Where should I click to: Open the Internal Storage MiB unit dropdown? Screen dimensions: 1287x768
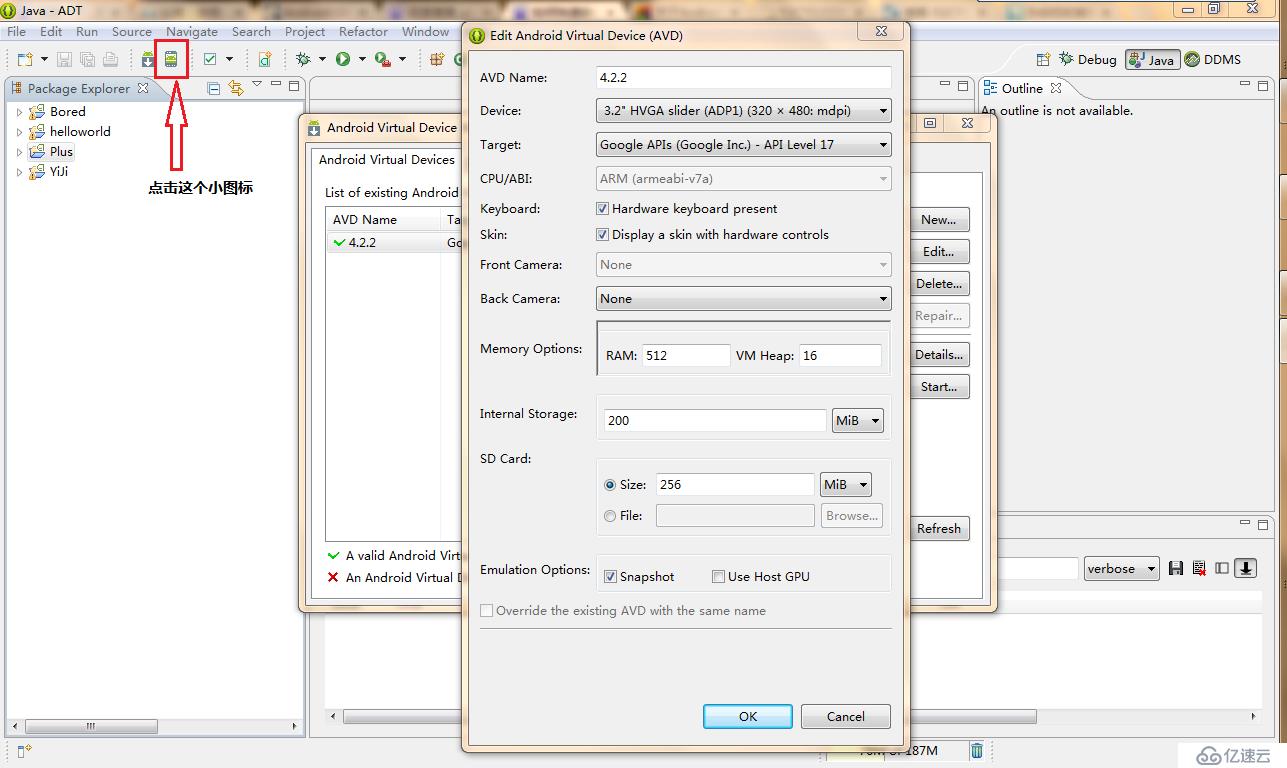pyautogui.click(x=858, y=421)
